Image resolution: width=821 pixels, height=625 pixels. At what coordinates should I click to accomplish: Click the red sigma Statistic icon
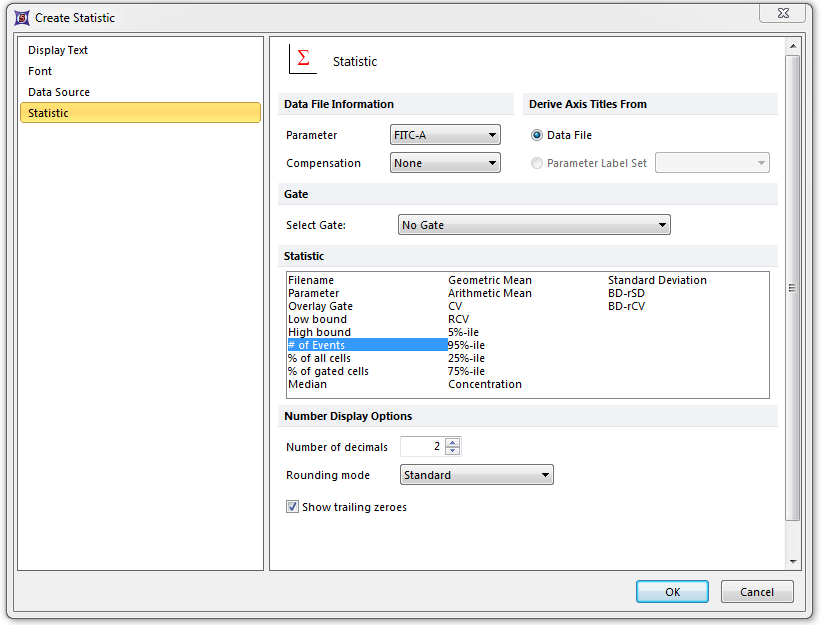coord(303,60)
